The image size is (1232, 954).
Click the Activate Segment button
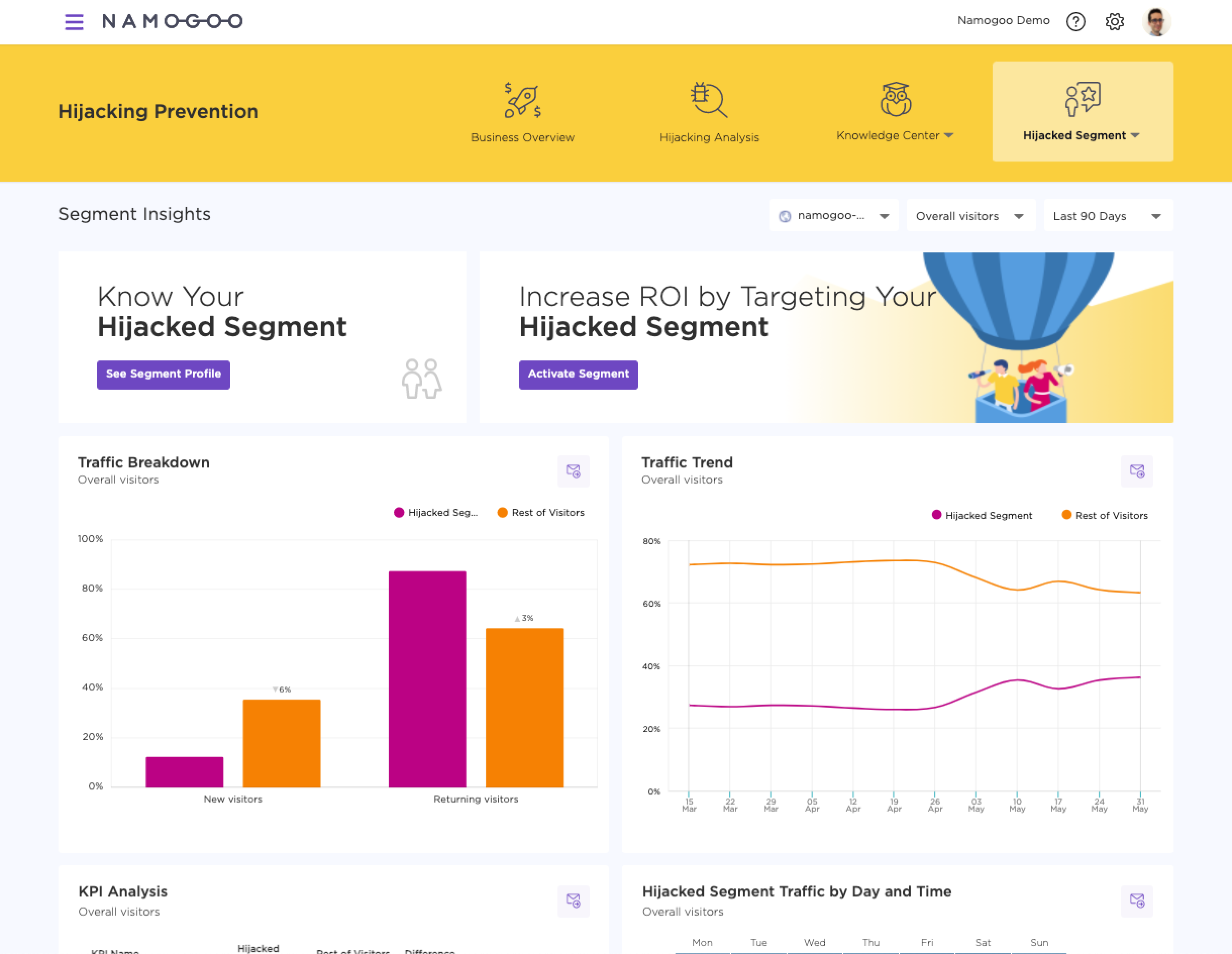[578, 375]
